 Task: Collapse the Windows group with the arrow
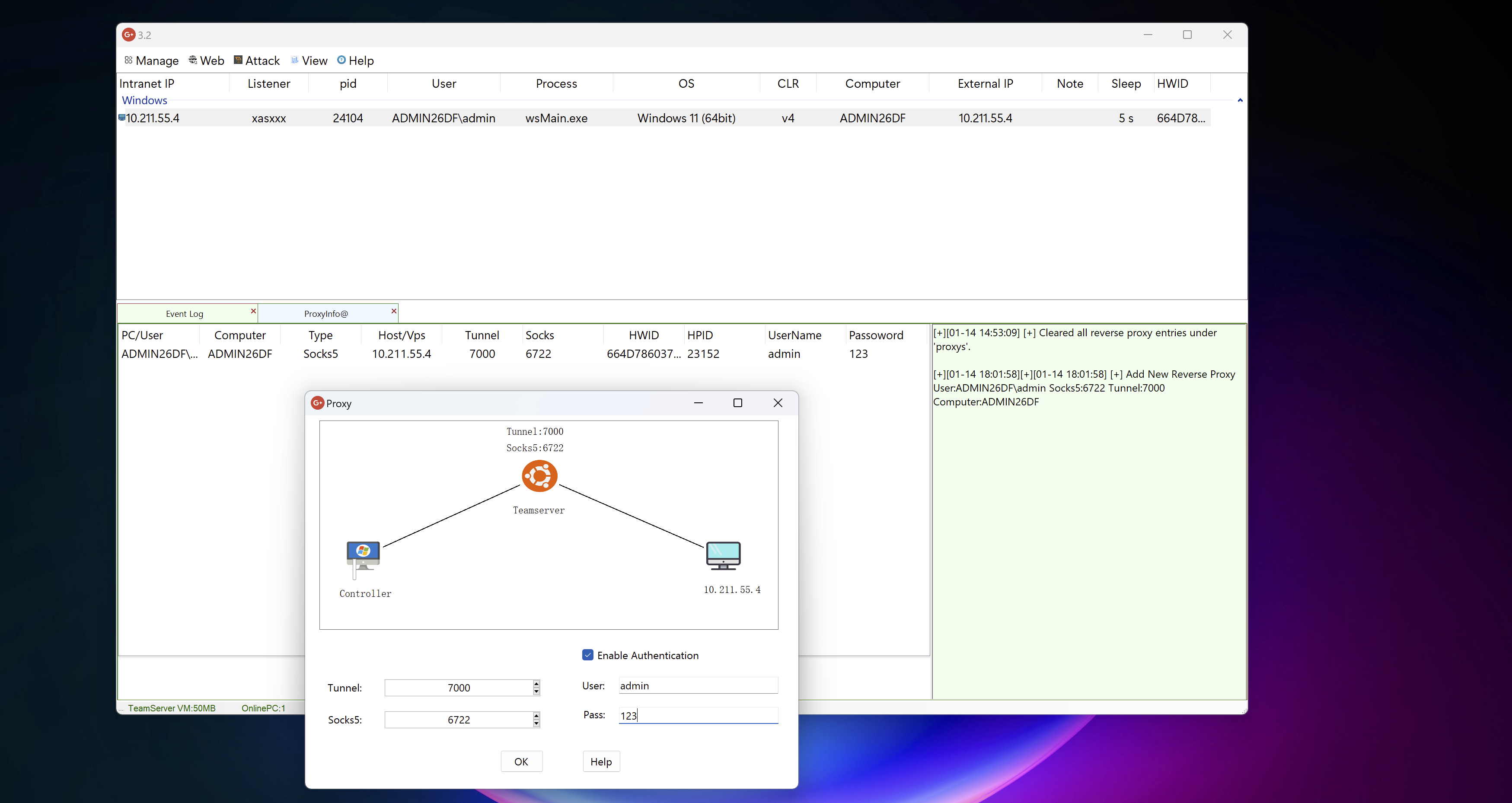coord(1240,100)
